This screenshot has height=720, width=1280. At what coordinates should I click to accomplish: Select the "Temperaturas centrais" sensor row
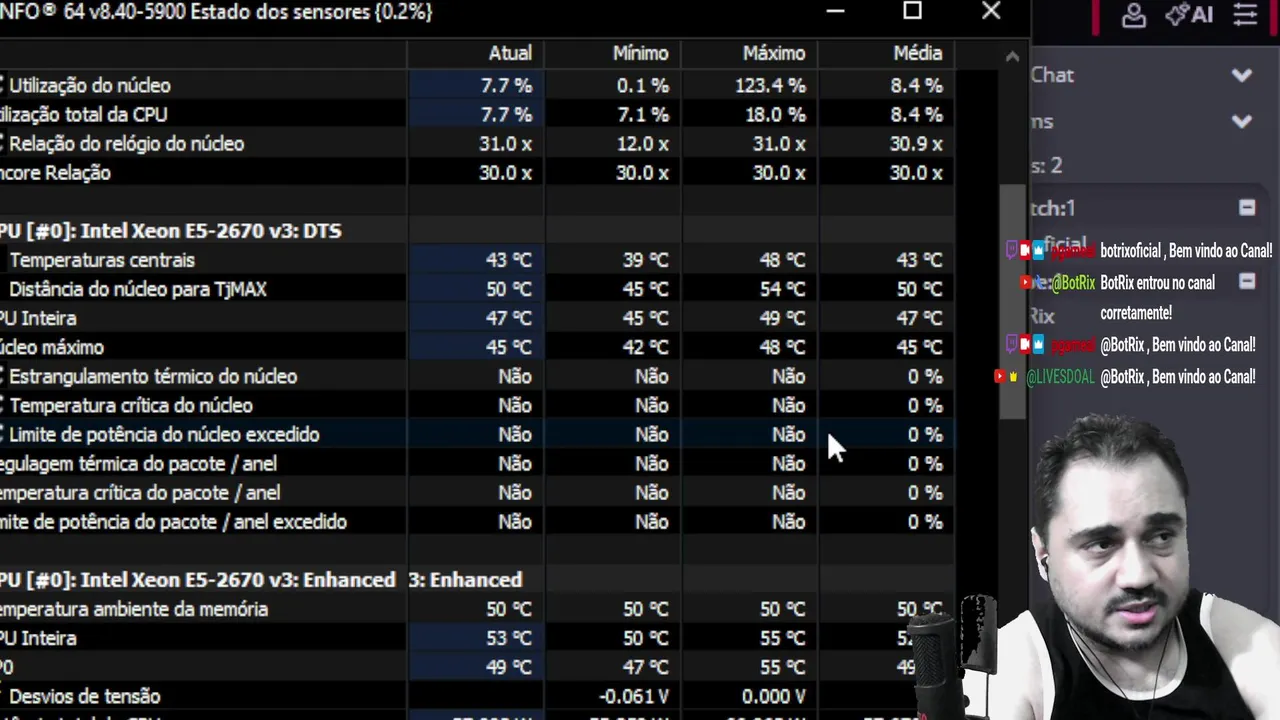point(477,260)
